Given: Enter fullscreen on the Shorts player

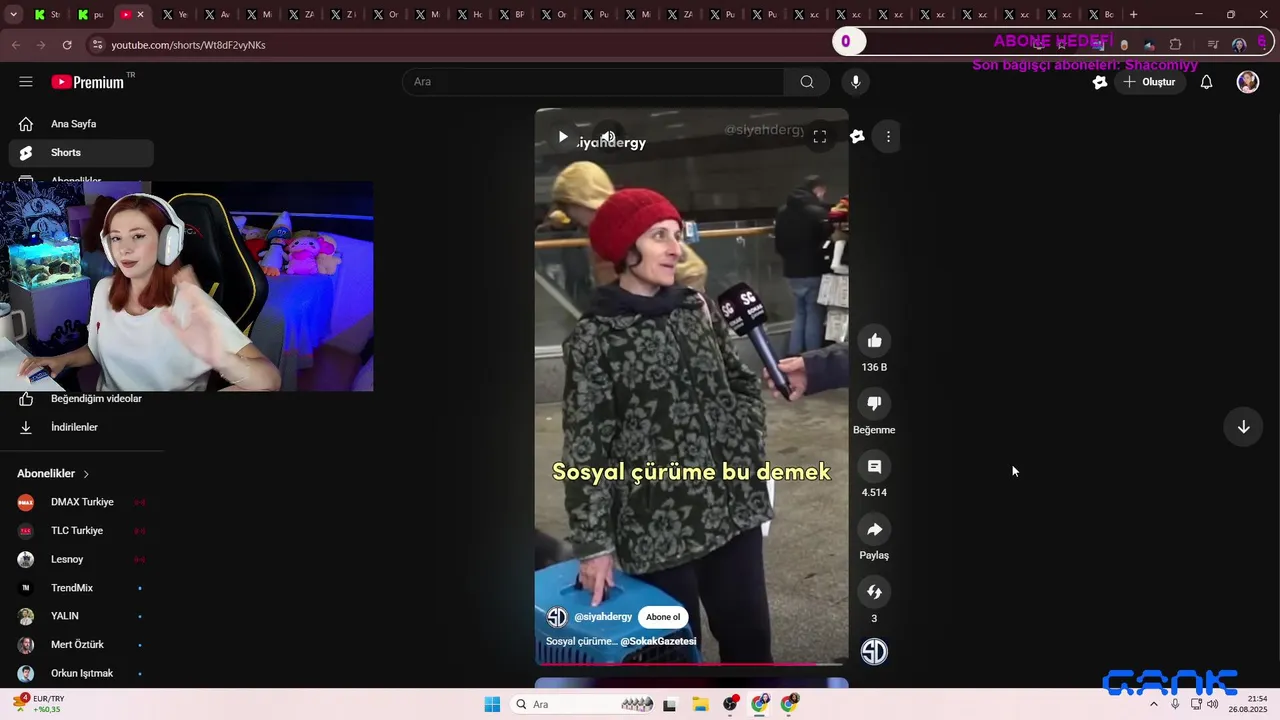Looking at the screenshot, I should (819, 137).
